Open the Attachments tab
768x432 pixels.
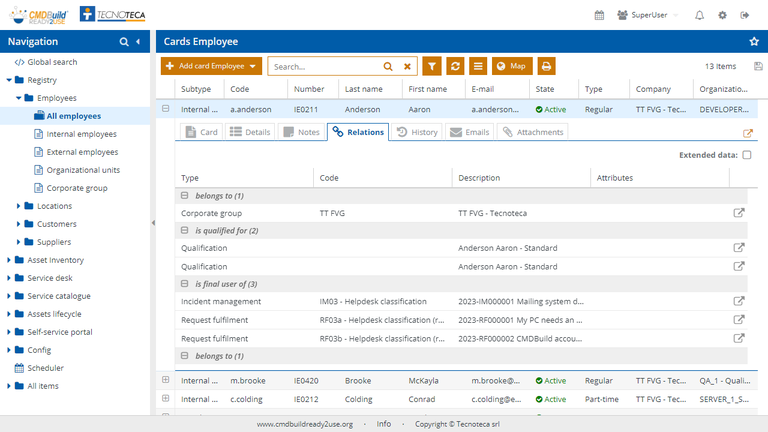[x=533, y=132]
